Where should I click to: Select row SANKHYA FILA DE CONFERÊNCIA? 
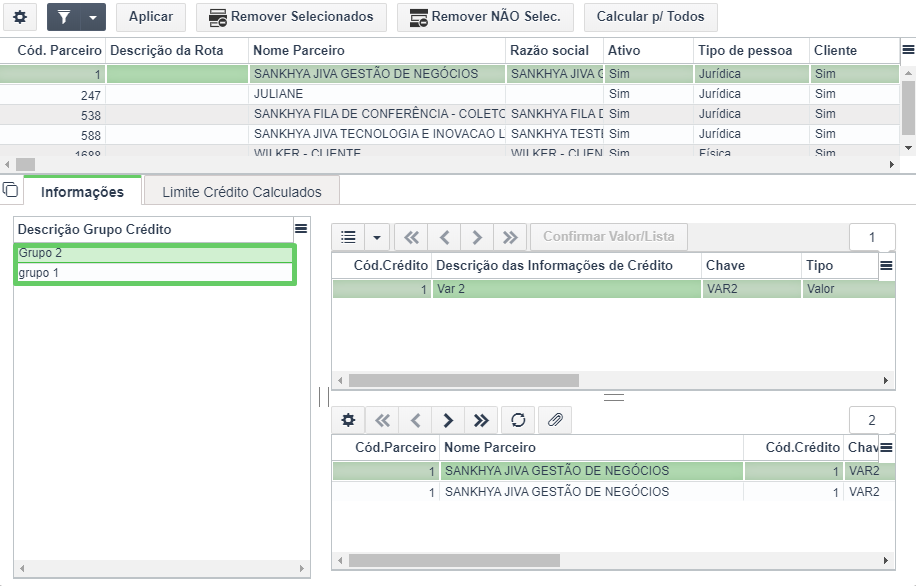pyautogui.click(x=450, y=114)
